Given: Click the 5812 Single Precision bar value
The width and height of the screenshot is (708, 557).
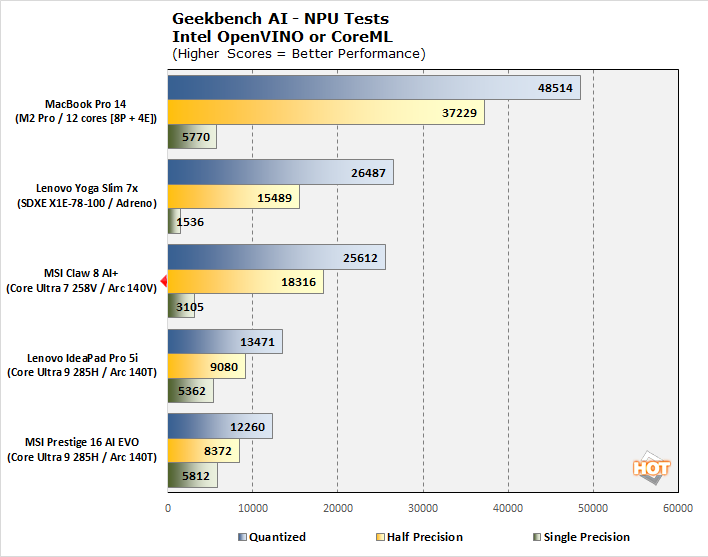Looking at the screenshot, I should (x=192, y=476).
